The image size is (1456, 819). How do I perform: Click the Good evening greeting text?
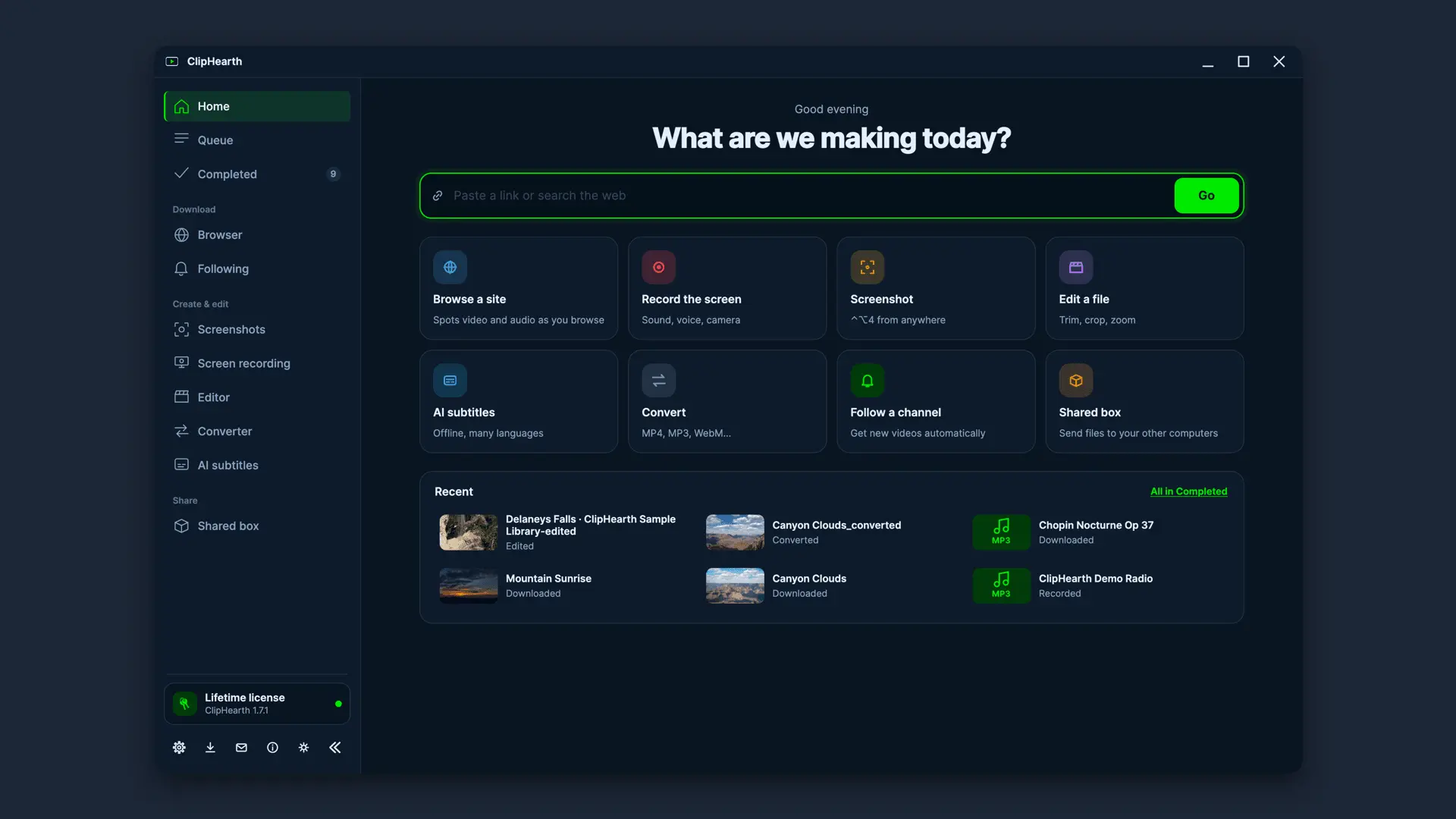[831, 109]
